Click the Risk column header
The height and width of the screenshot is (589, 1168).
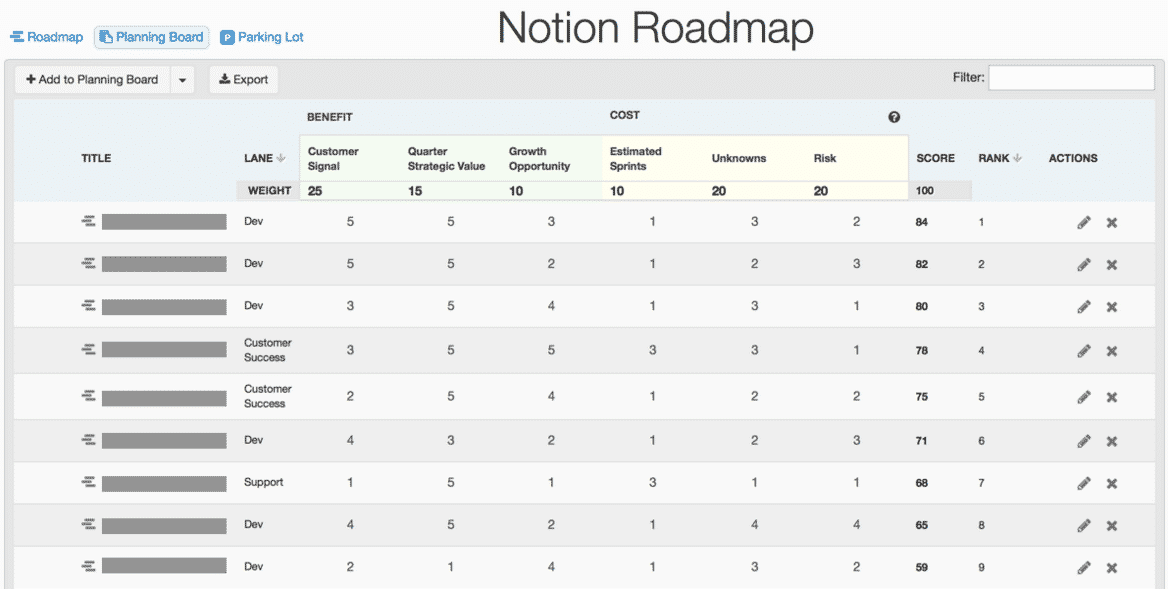coord(825,158)
